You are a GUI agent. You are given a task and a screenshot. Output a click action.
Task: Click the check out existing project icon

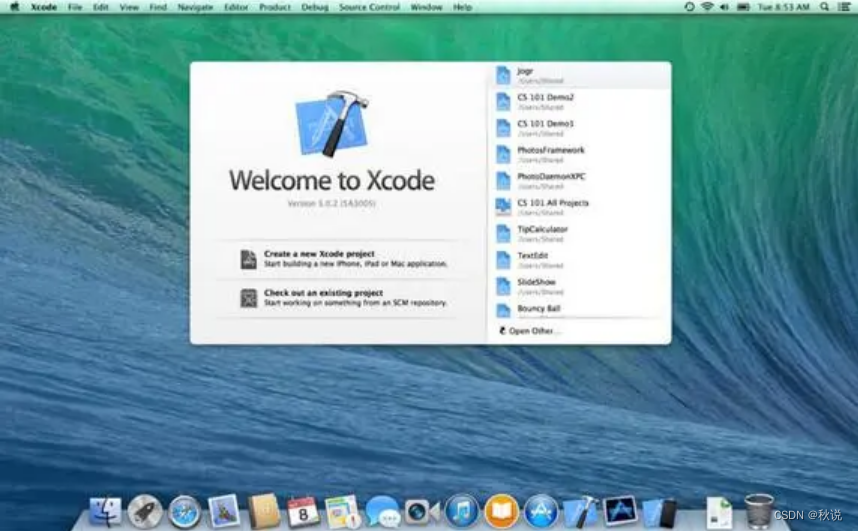click(248, 298)
